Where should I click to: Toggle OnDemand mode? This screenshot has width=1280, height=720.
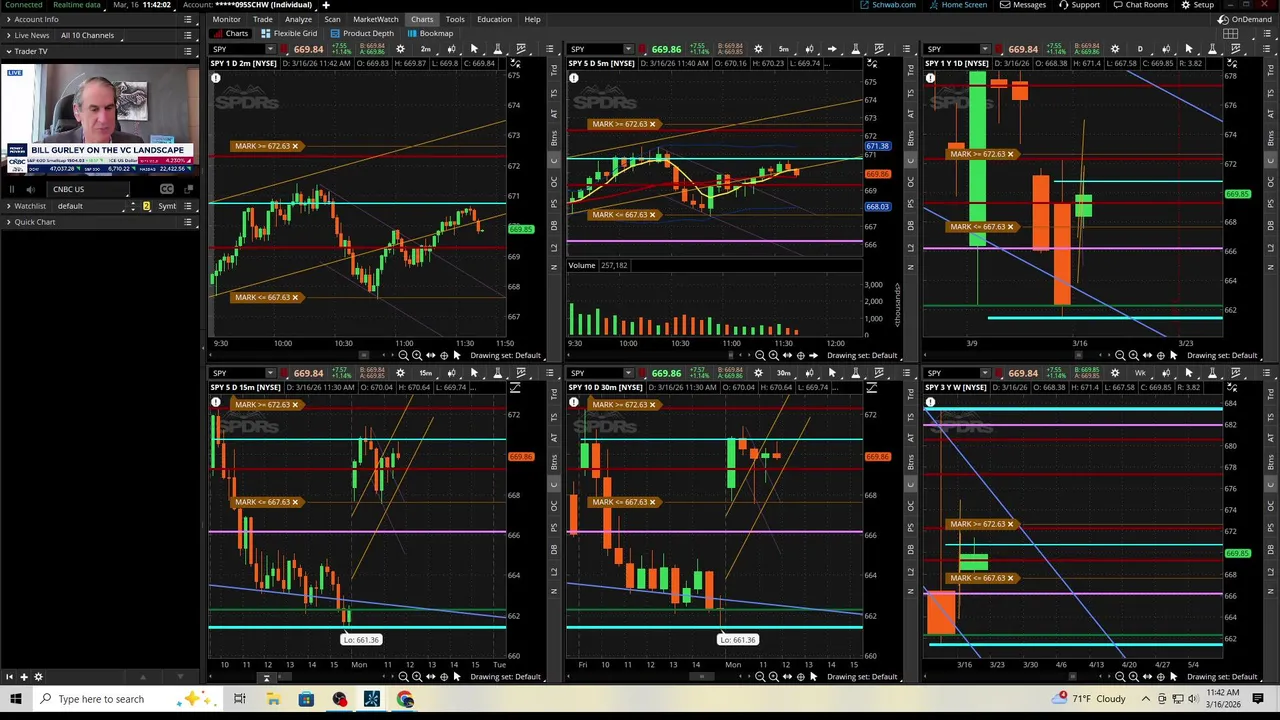click(1245, 19)
